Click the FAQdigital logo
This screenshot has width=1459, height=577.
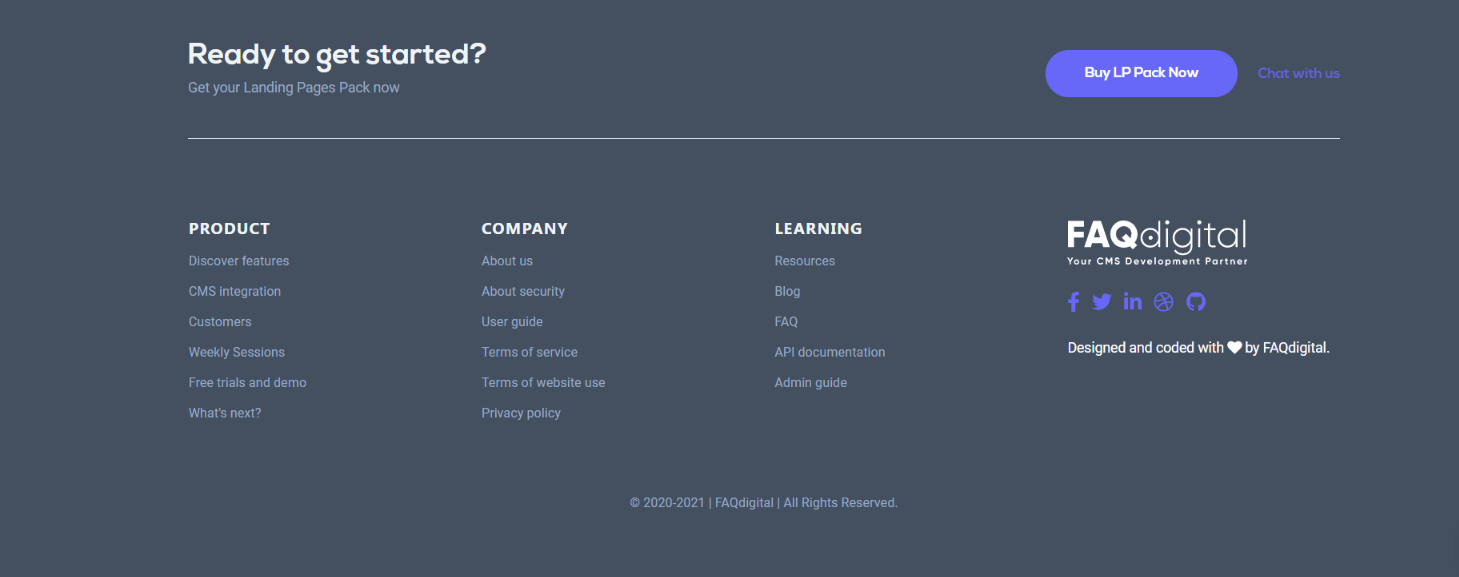coord(1157,243)
